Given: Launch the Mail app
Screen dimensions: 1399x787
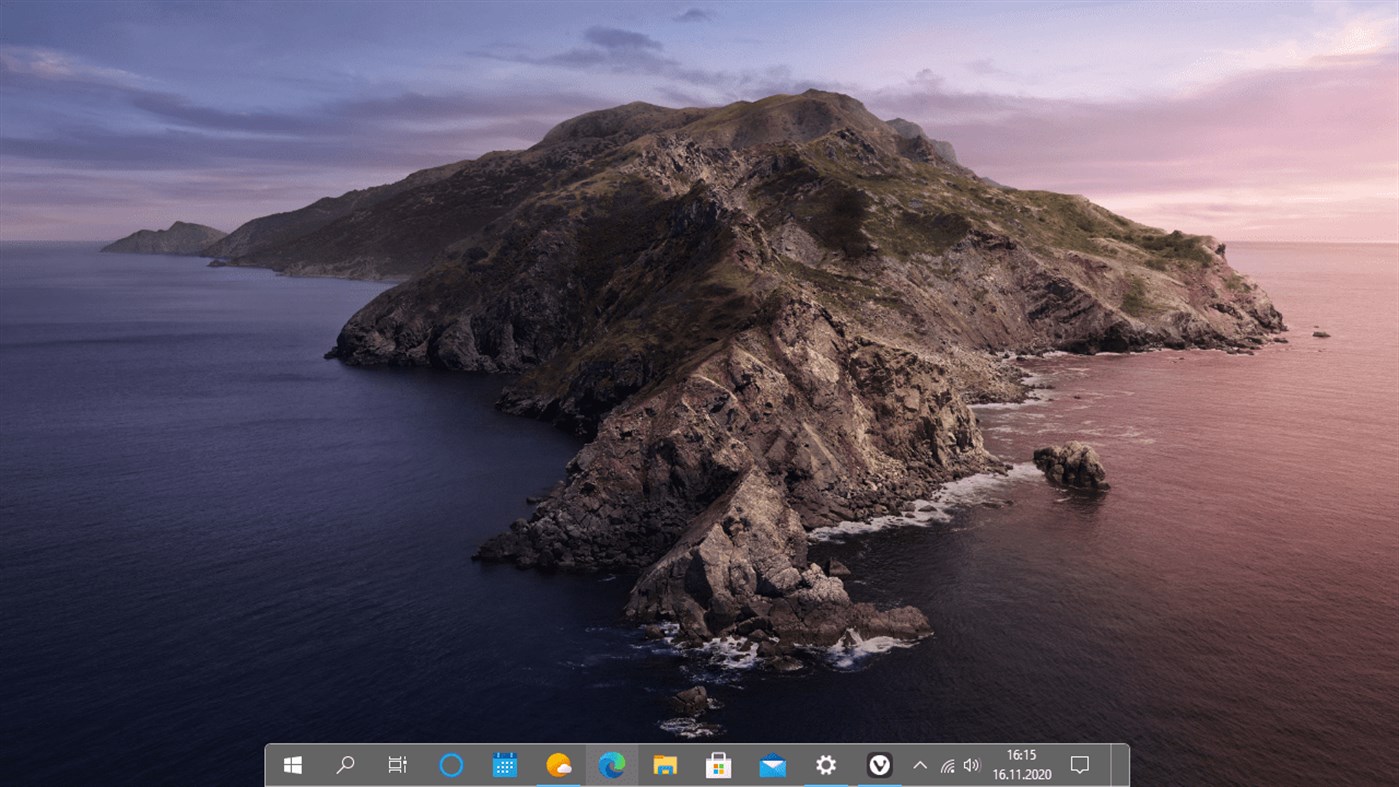Looking at the screenshot, I should tap(772, 765).
